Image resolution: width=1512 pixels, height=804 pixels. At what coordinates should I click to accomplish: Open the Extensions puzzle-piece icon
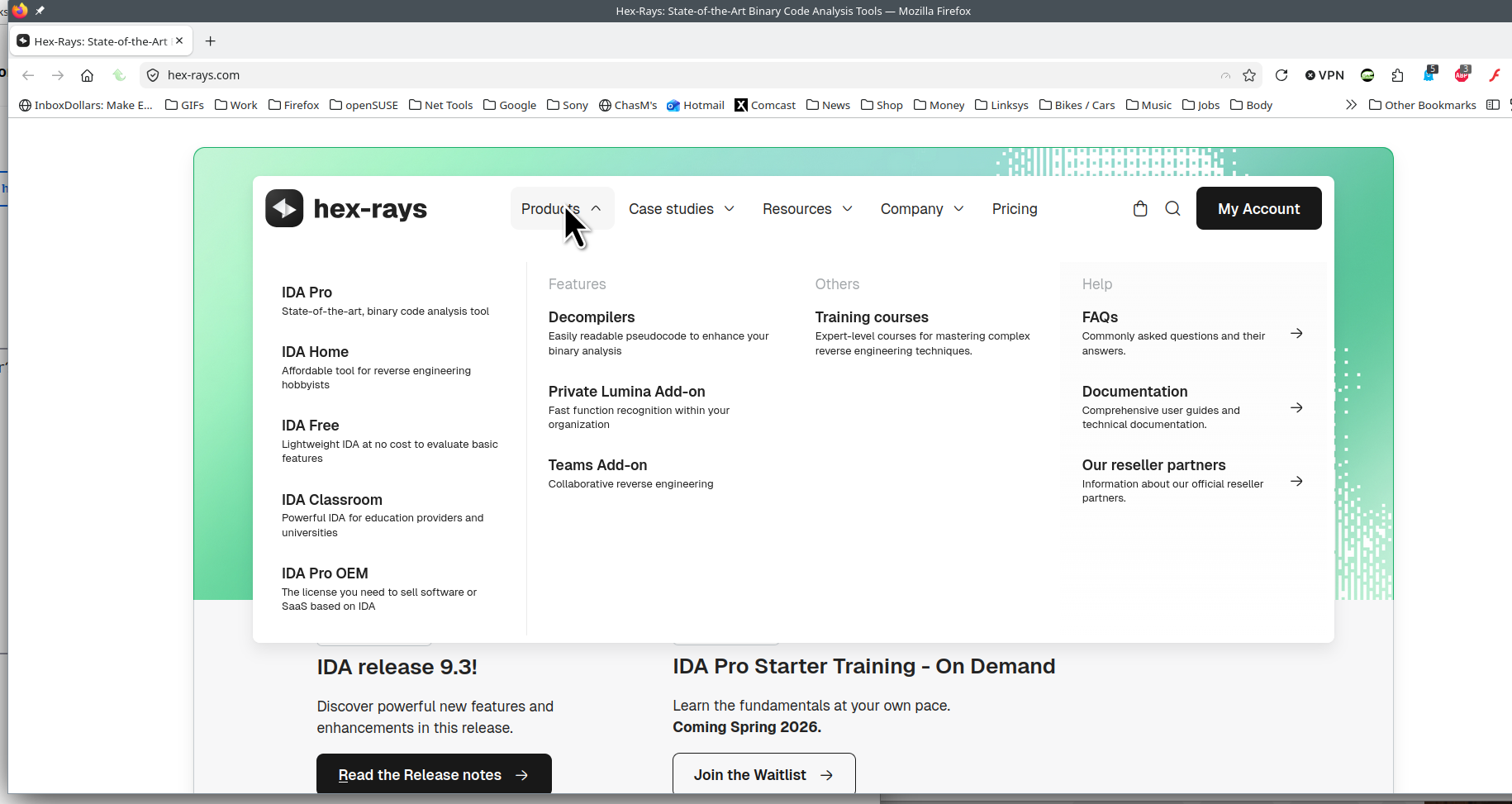pyautogui.click(x=1397, y=75)
